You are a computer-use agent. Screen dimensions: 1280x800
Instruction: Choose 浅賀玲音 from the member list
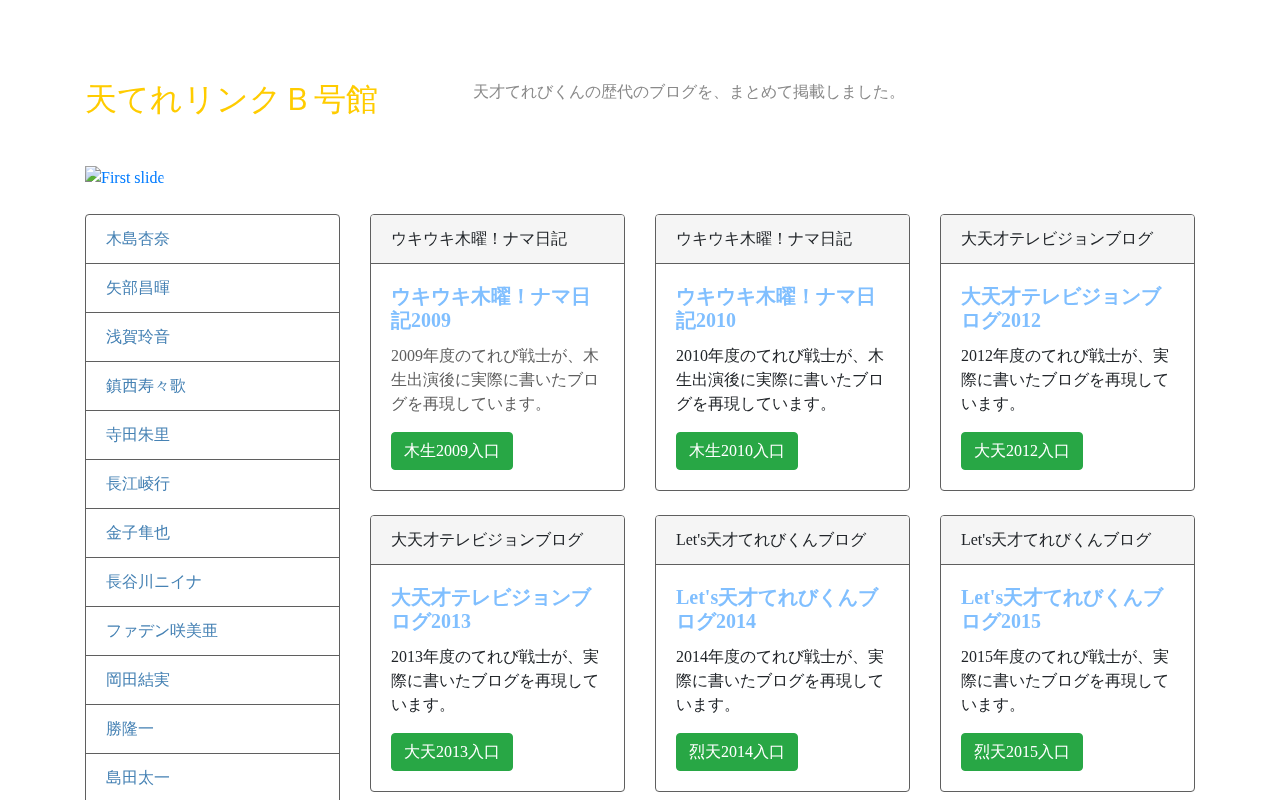[212, 337]
